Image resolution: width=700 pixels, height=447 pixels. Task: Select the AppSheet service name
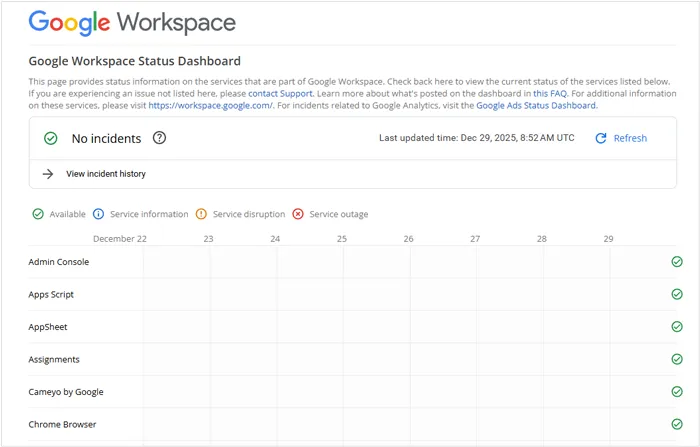point(48,327)
